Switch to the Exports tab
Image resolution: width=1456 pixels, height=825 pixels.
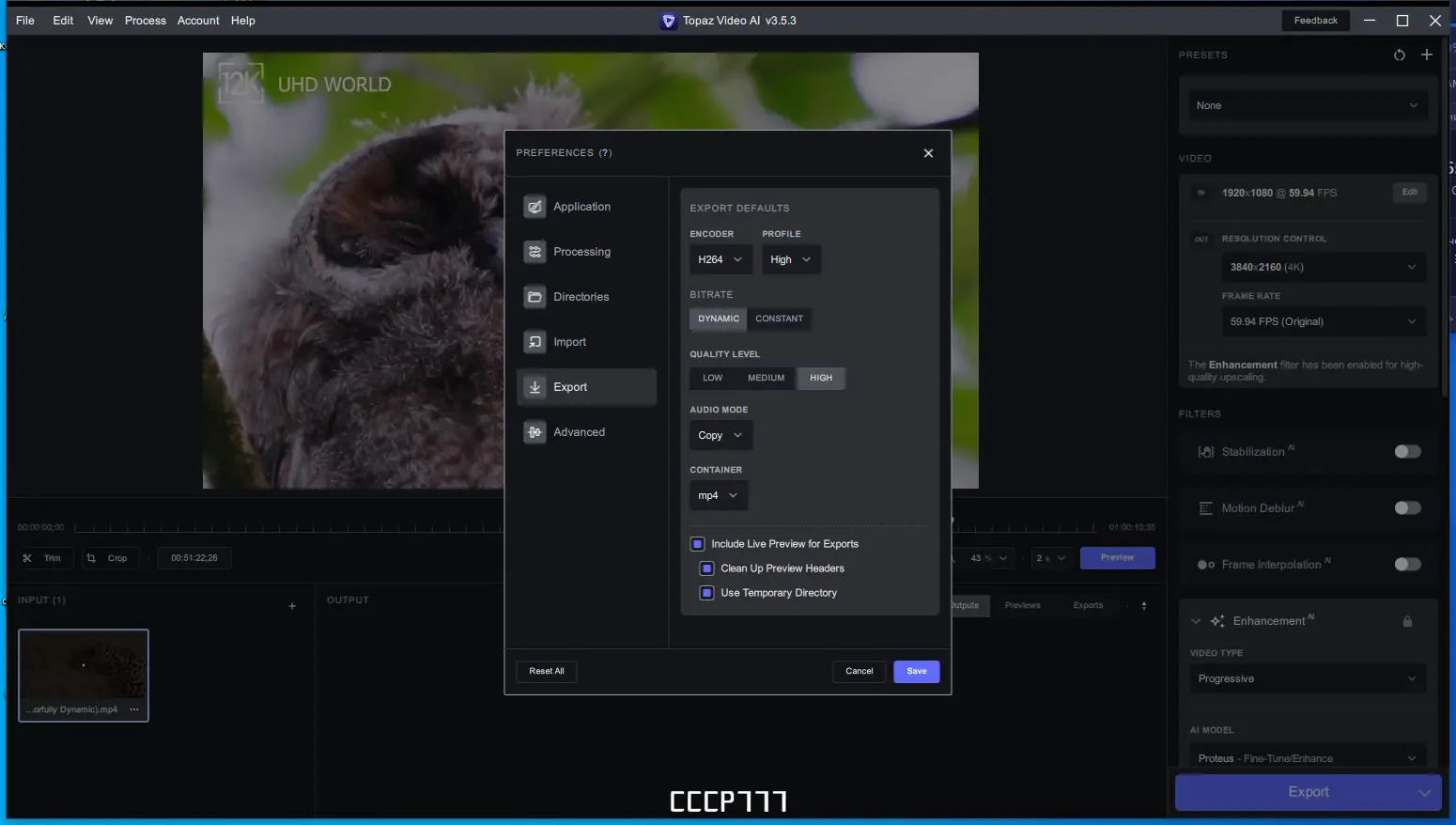pos(1088,605)
